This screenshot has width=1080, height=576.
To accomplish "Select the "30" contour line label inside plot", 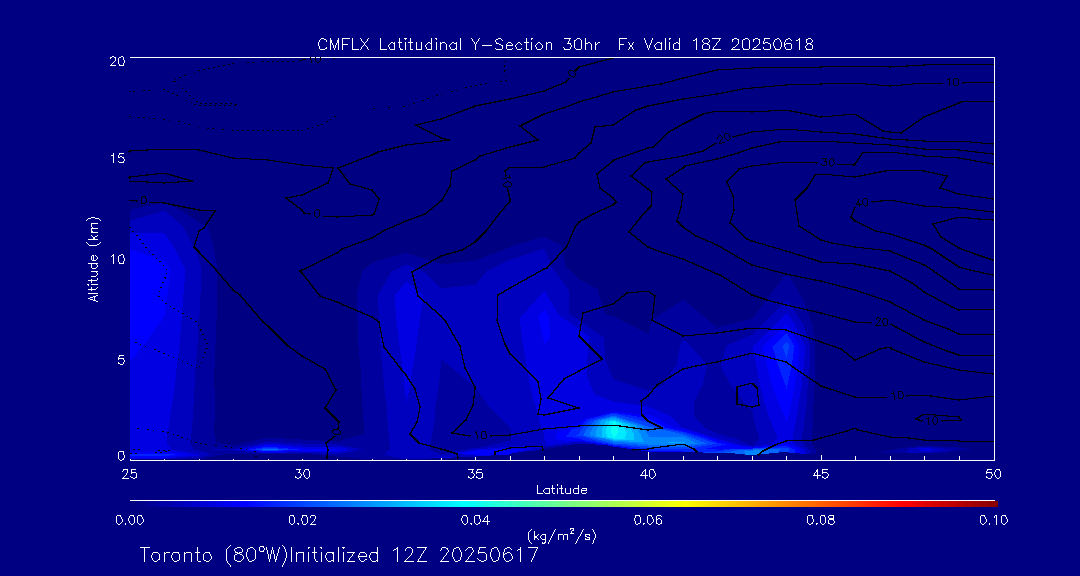I will [829, 163].
